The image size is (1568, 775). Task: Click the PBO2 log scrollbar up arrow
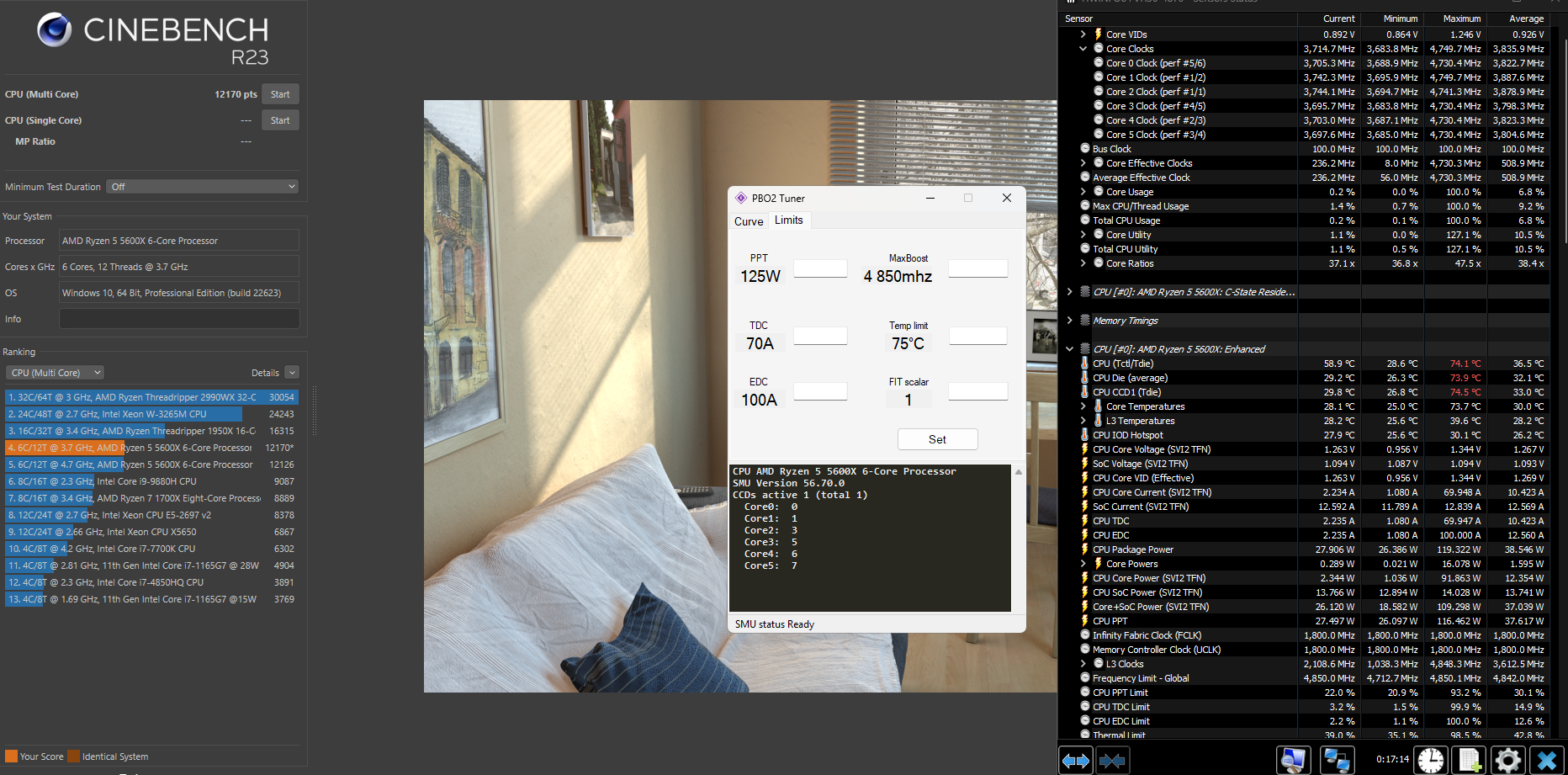[x=1018, y=472]
